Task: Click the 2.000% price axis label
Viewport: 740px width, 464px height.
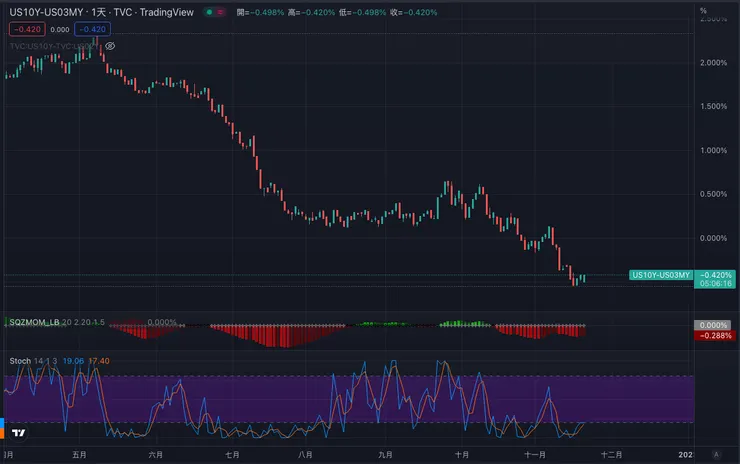Action: [713, 63]
